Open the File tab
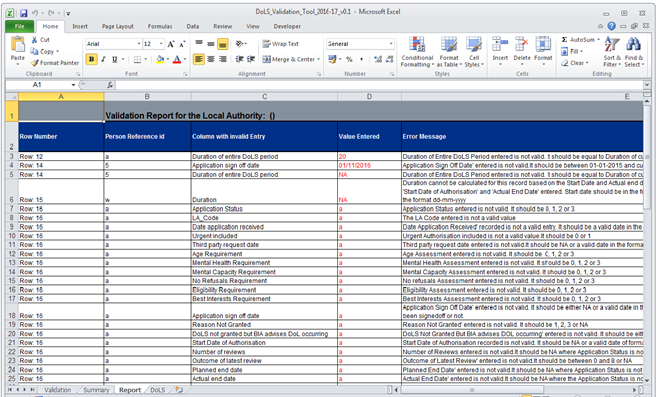 (x=19, y=26)
